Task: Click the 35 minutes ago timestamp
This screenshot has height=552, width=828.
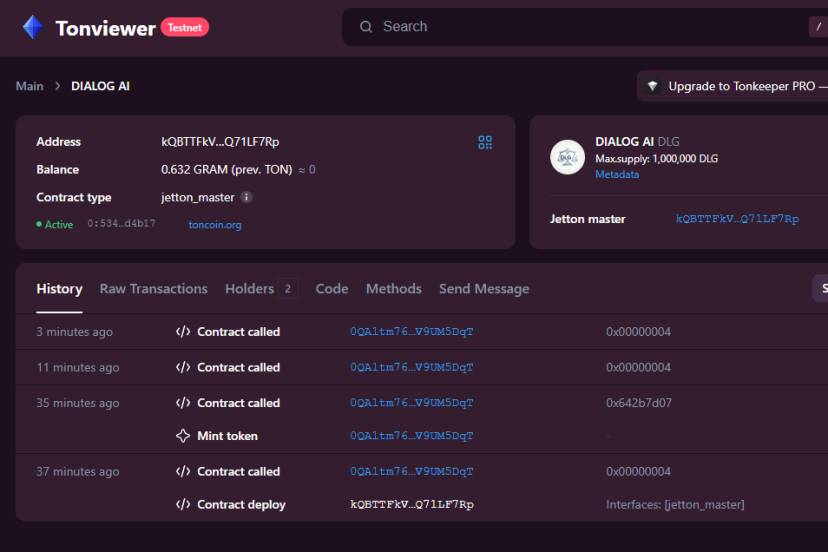Action: [x=78, y=403]
